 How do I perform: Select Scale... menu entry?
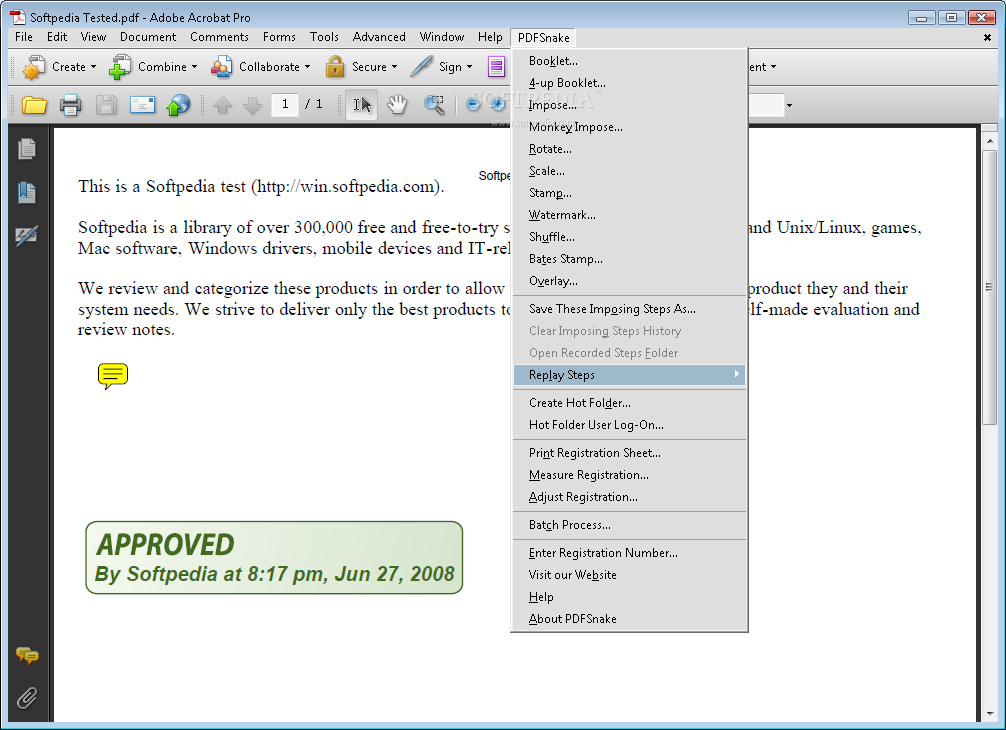[x=629, y=171]
